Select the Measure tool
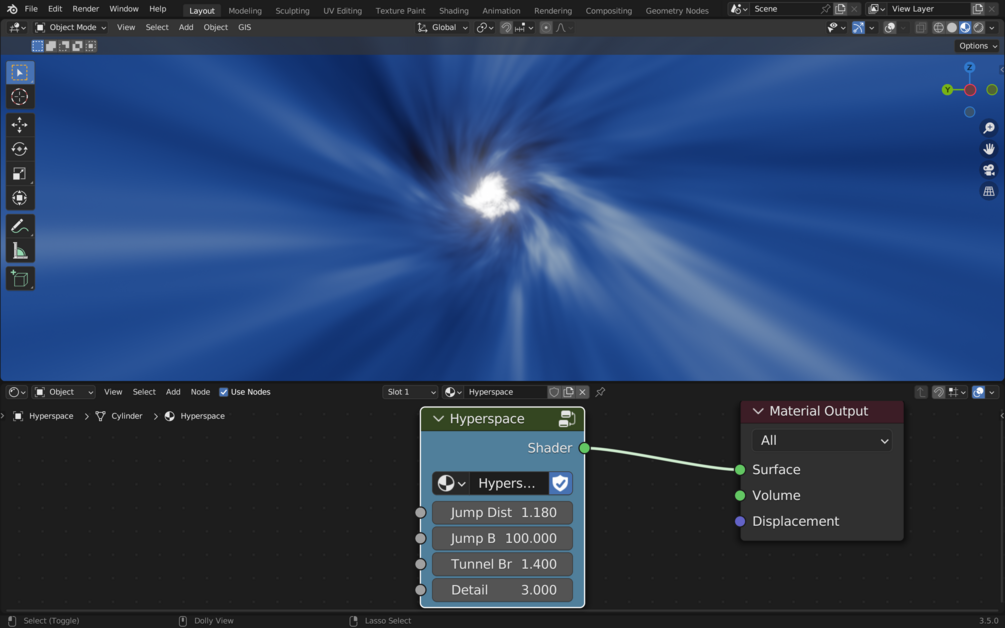 [x=19, y=247]
